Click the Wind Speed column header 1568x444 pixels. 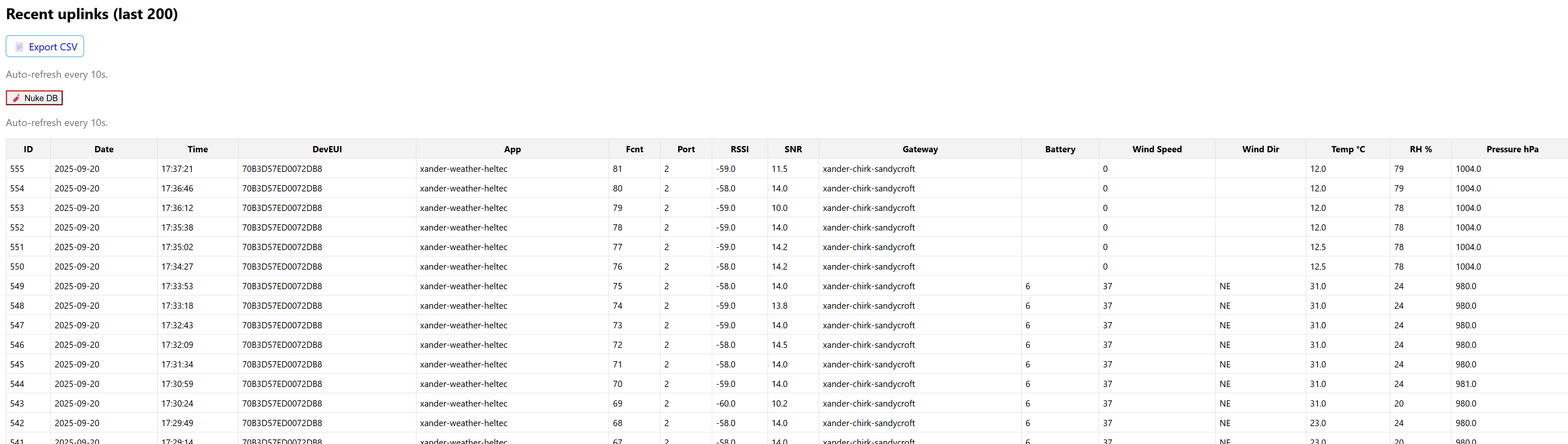1157,149
